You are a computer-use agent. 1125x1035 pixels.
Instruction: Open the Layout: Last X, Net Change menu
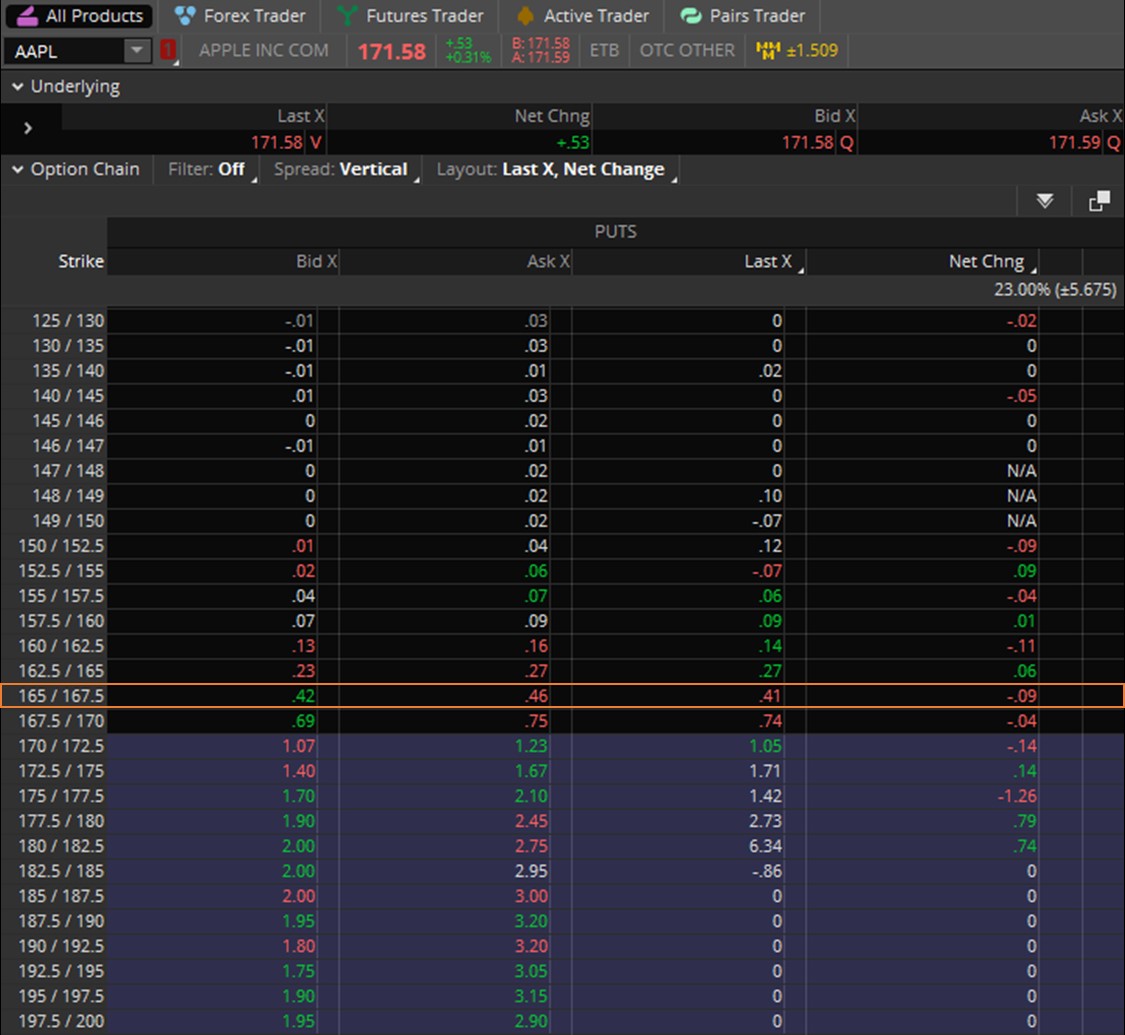(x=551, y=170)
